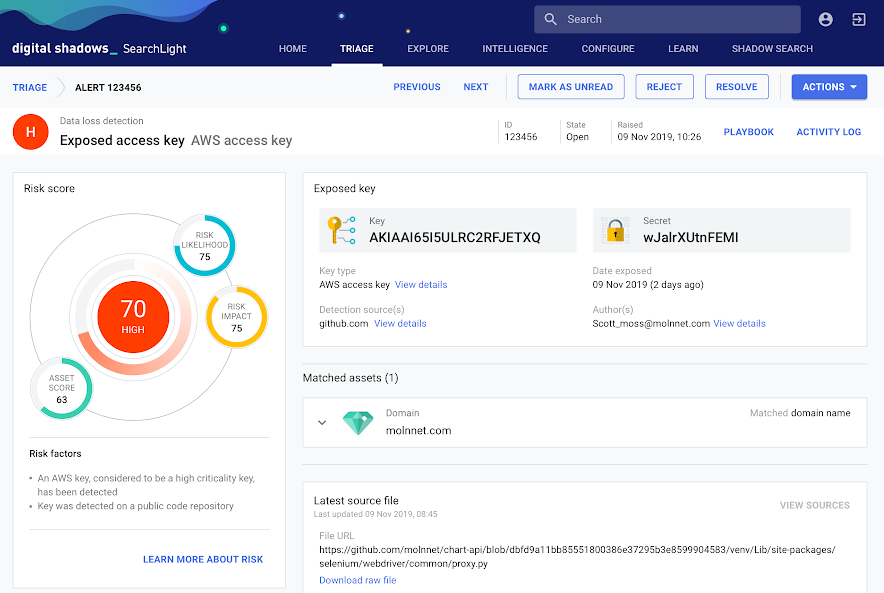Click the Risk Likelihood 75 gauge
Image resolution: width=884 pixels, height=593 pixels.
[205, 245]
